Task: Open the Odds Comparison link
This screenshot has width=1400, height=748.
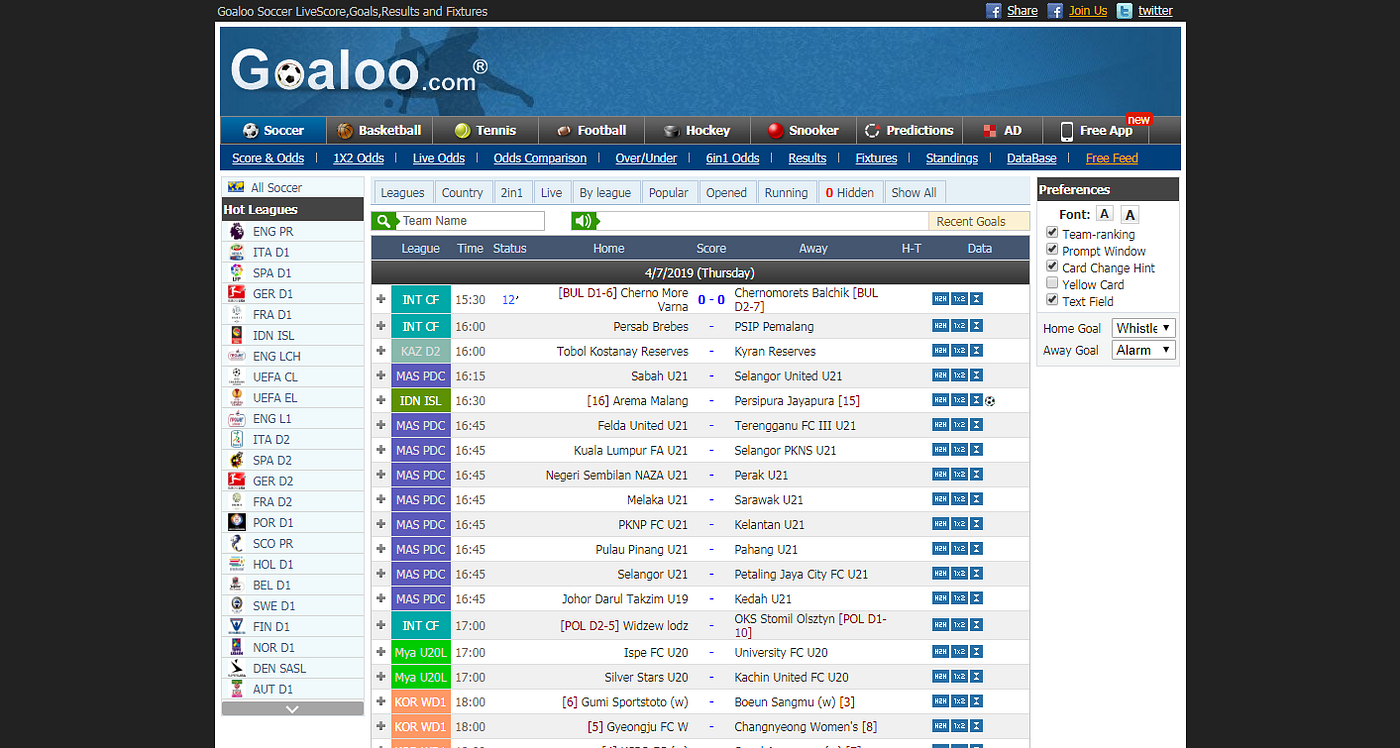Action: 540,158
